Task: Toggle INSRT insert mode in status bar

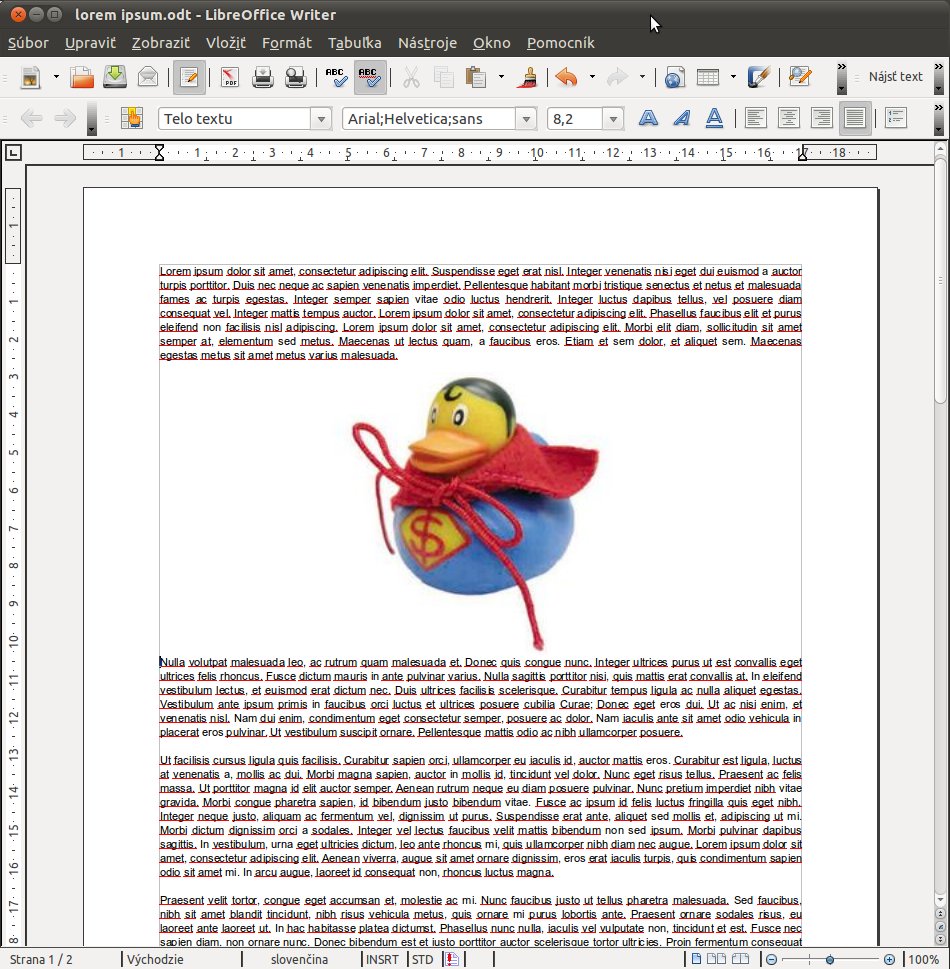Action: [382, 959]
